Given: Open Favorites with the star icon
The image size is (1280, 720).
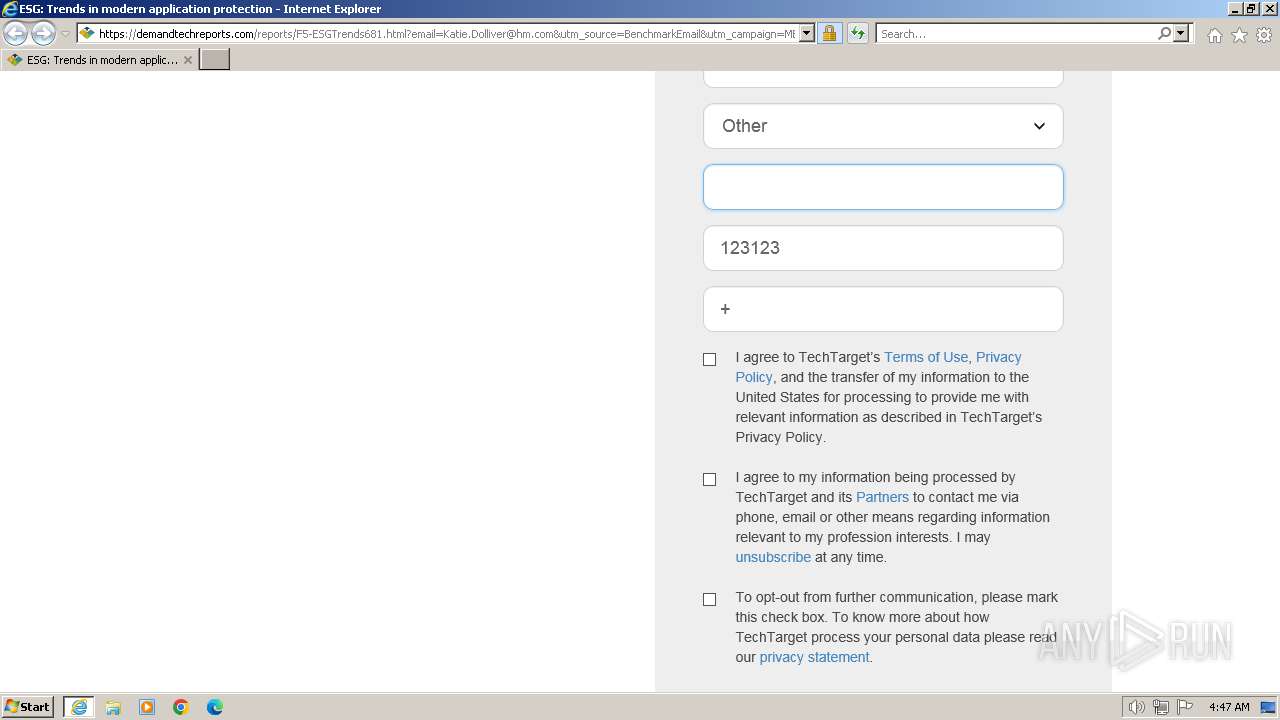Looking at the screenshot, I should 1239,35.
